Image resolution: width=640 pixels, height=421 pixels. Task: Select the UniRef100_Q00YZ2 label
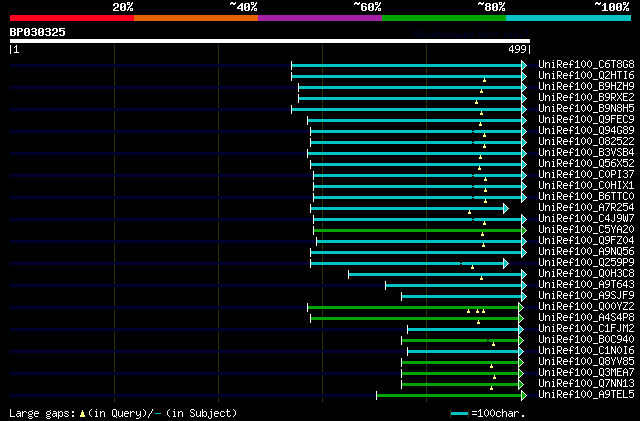[x=586, y=307]
